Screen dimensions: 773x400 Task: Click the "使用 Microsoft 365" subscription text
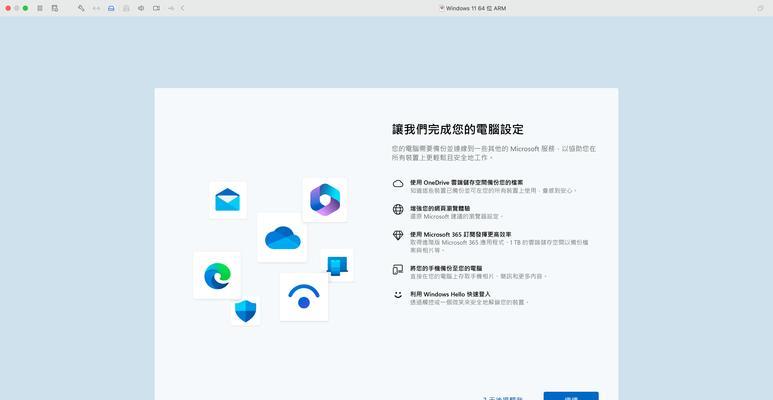[x=460, y=234]
